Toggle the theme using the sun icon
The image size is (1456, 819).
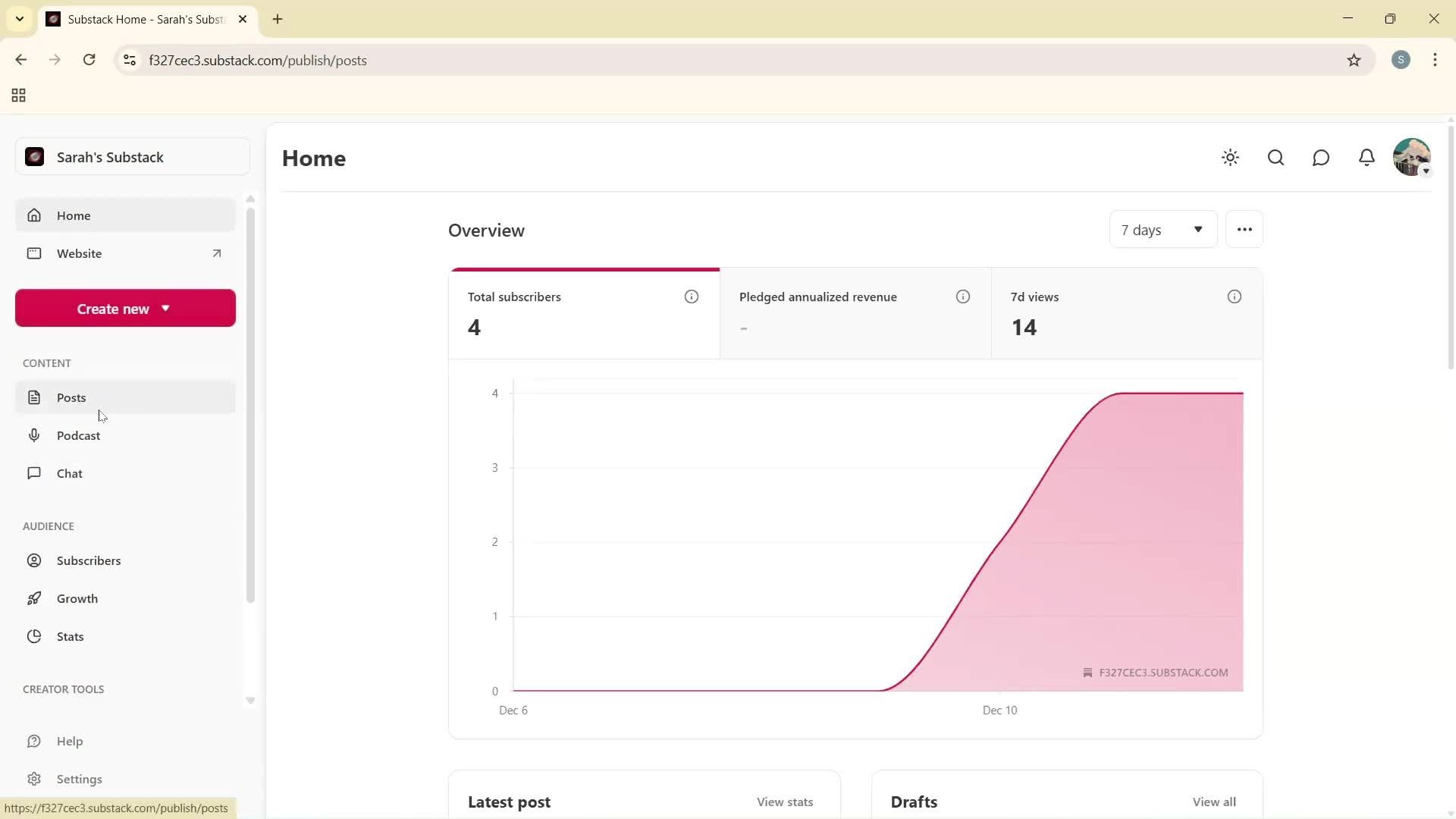tap(1230, 157)
